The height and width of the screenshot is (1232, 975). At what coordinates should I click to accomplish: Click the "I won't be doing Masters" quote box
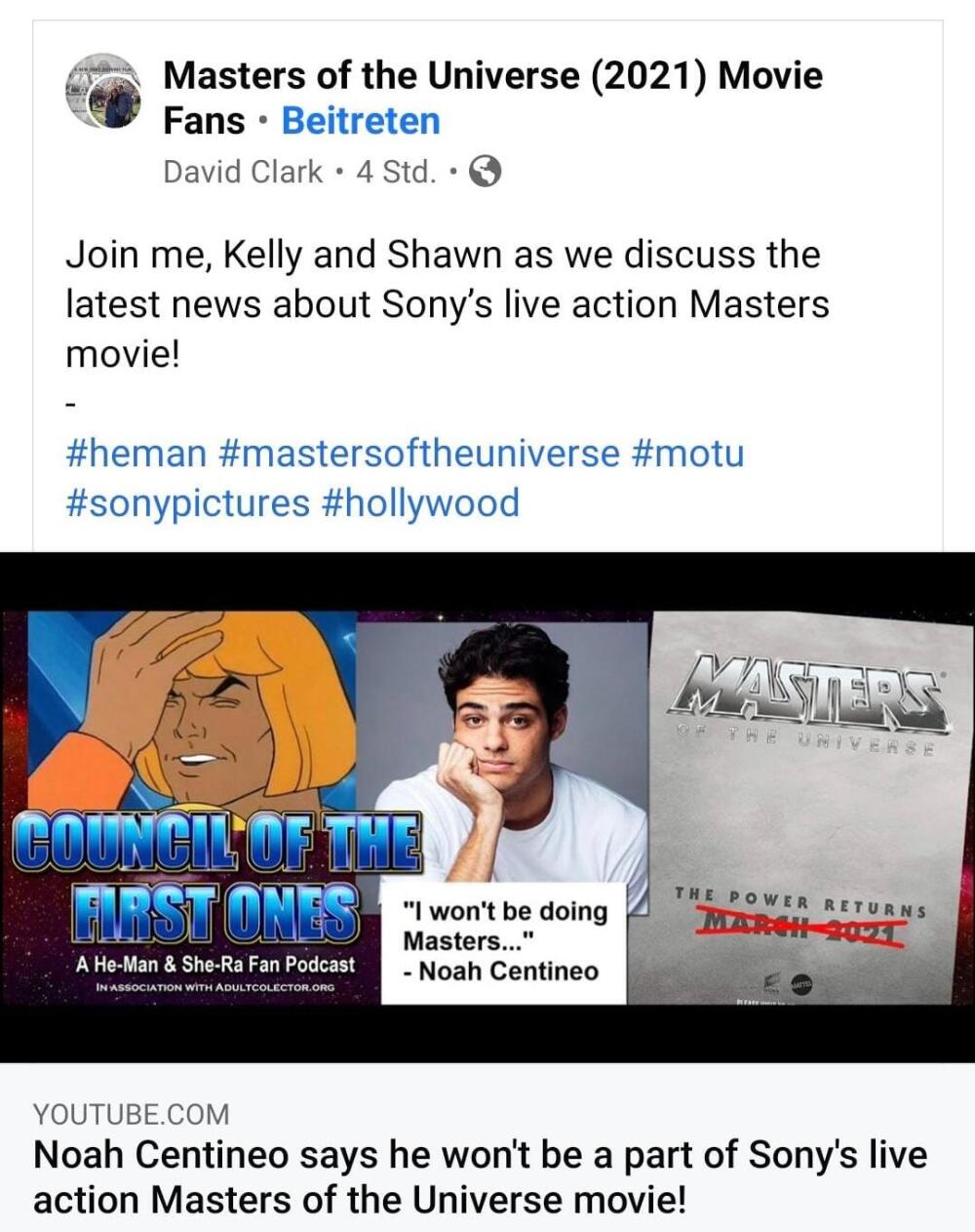pyautogui.click(x=503, y=942)
